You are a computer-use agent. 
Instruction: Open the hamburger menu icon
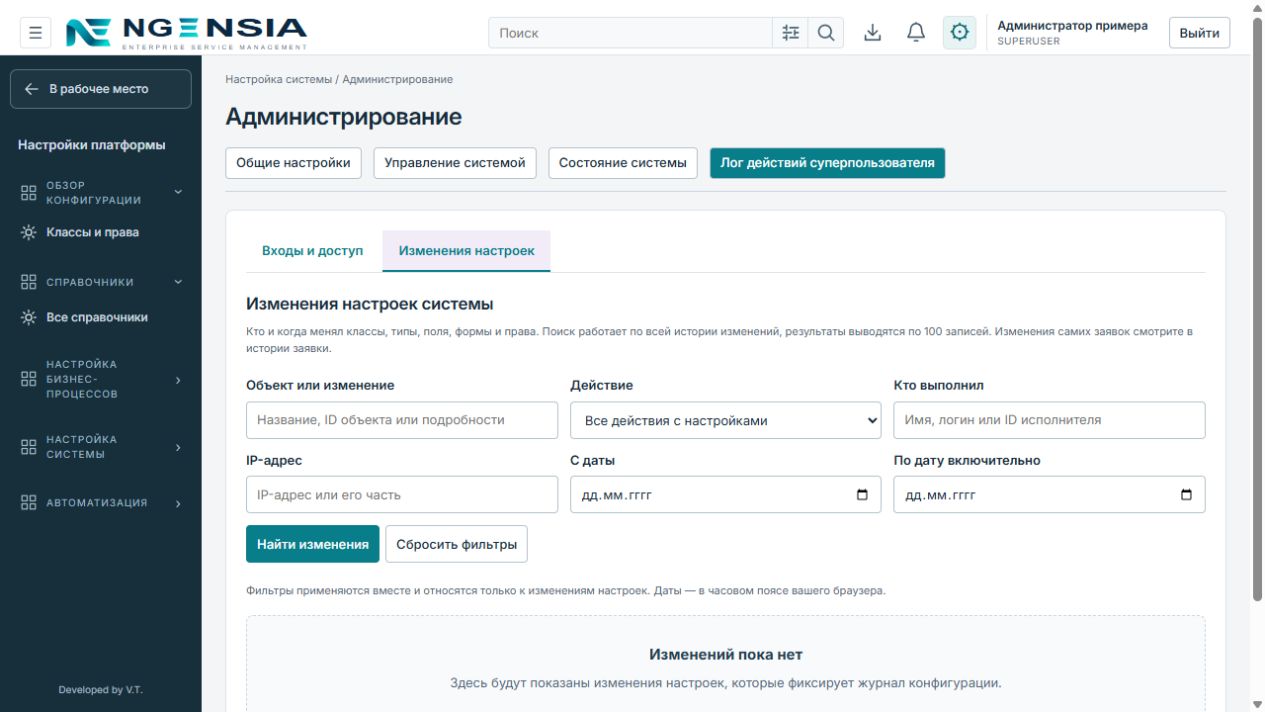point(35,33)
